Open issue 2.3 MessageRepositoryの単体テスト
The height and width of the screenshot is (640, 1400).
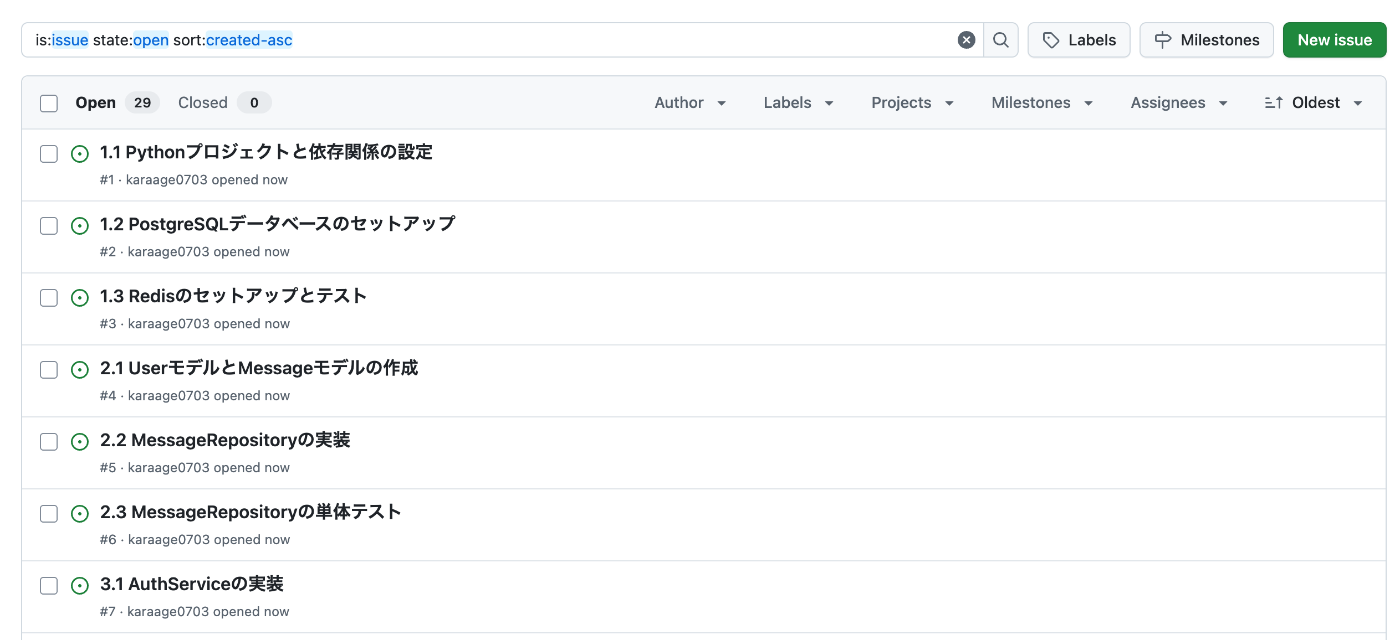click(251, 512)
